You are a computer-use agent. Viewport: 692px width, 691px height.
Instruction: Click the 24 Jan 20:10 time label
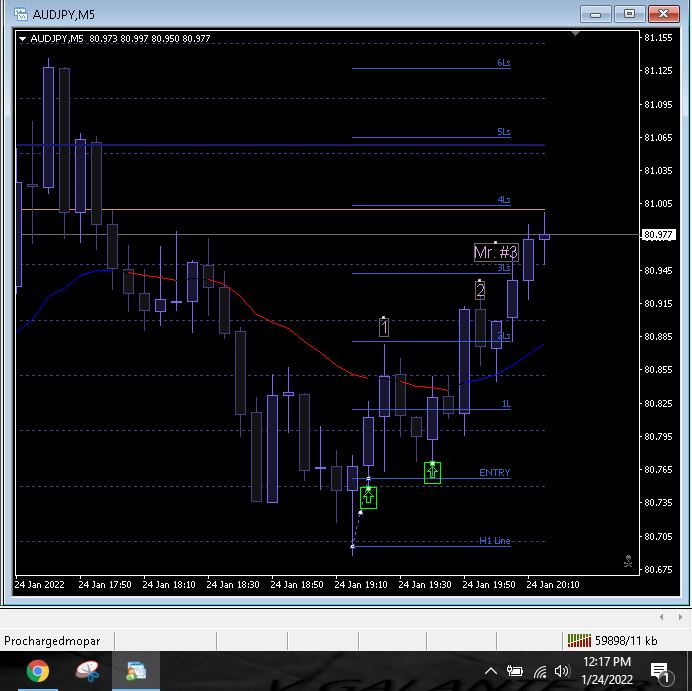click(x=553, y=585)
